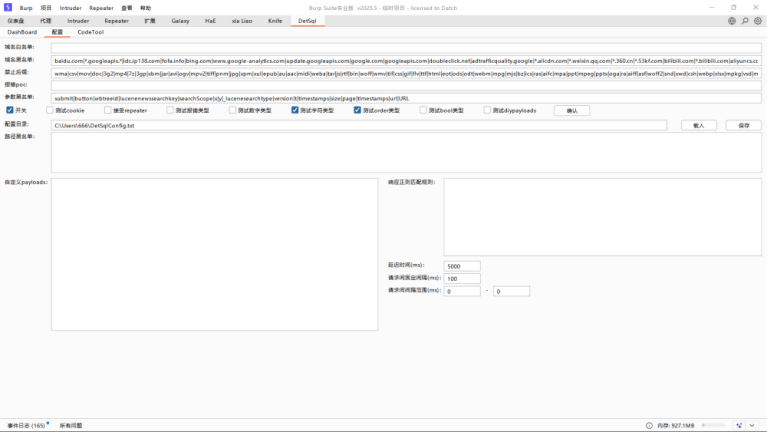Viewport: 767px width, 432px height.
Task: Select the 配置 sub-tab
Action: click(x=57, y=32)
